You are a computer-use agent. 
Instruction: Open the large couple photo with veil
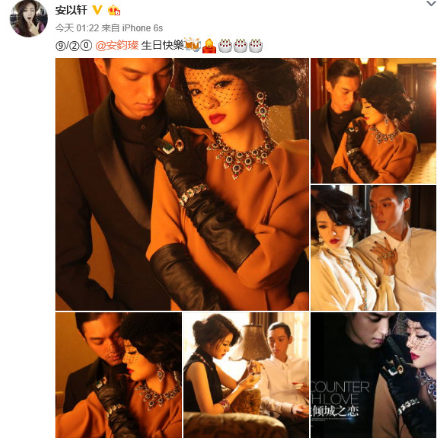coord(182,184)
